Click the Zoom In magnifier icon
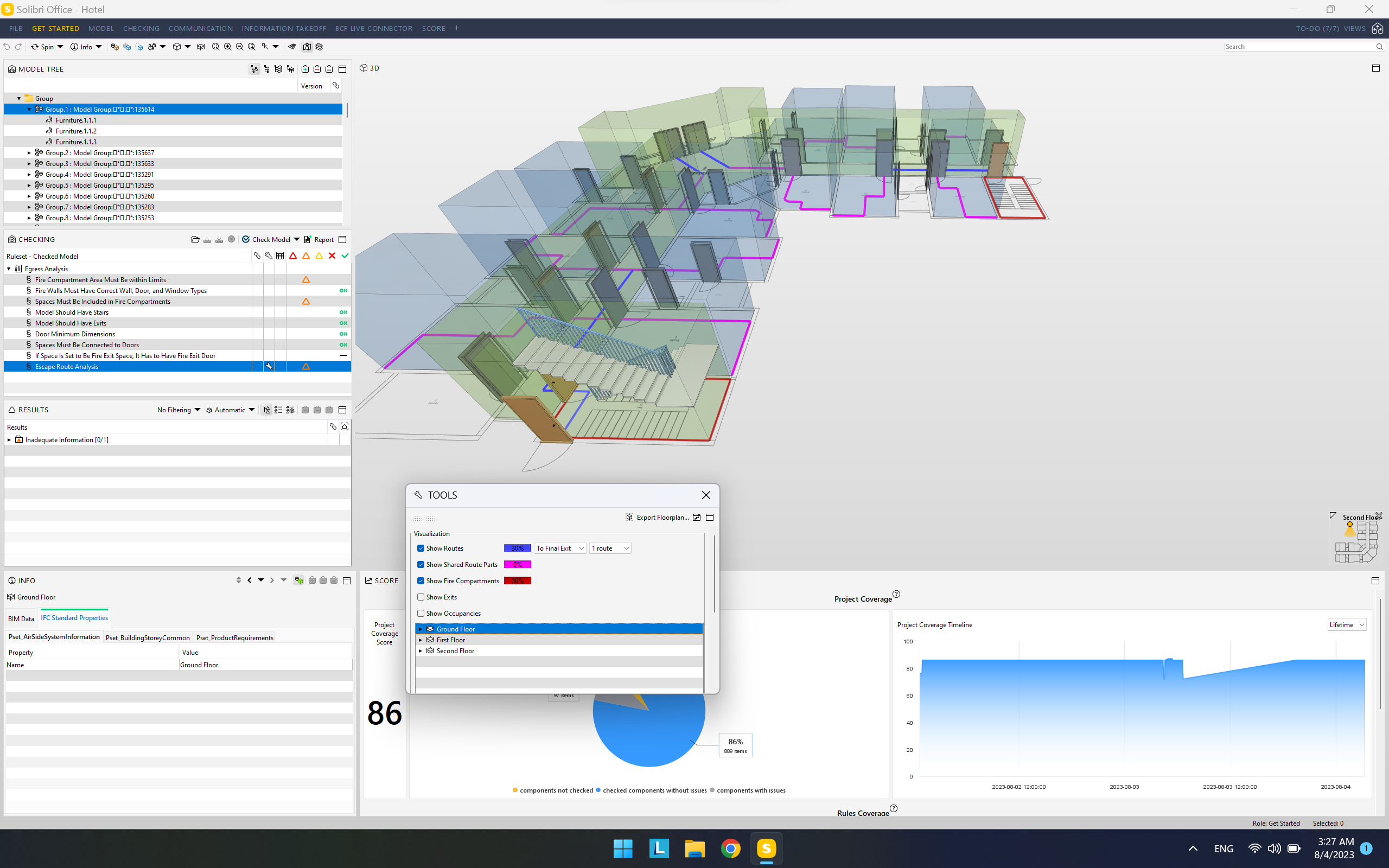Screen dimensions: 1389x868 click(228, 47)
